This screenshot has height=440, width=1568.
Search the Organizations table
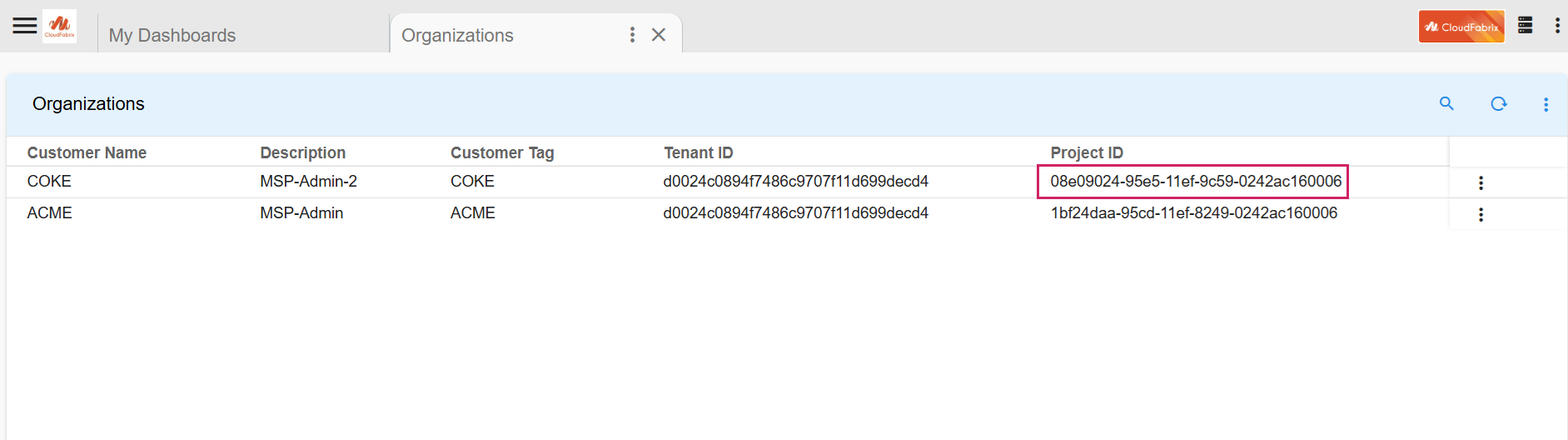click(x=1446, y=103)
